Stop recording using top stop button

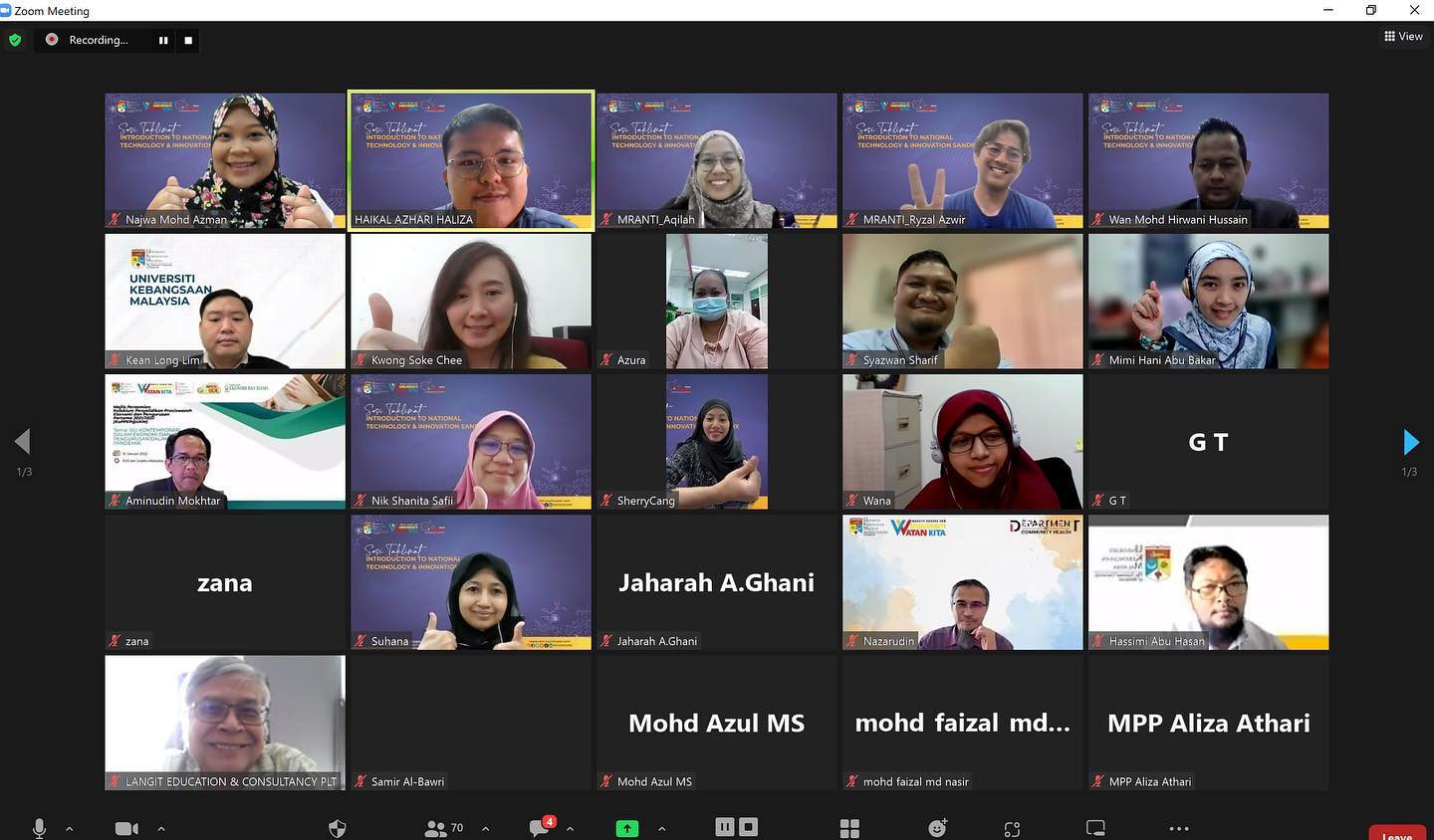(x=188, y=40)
